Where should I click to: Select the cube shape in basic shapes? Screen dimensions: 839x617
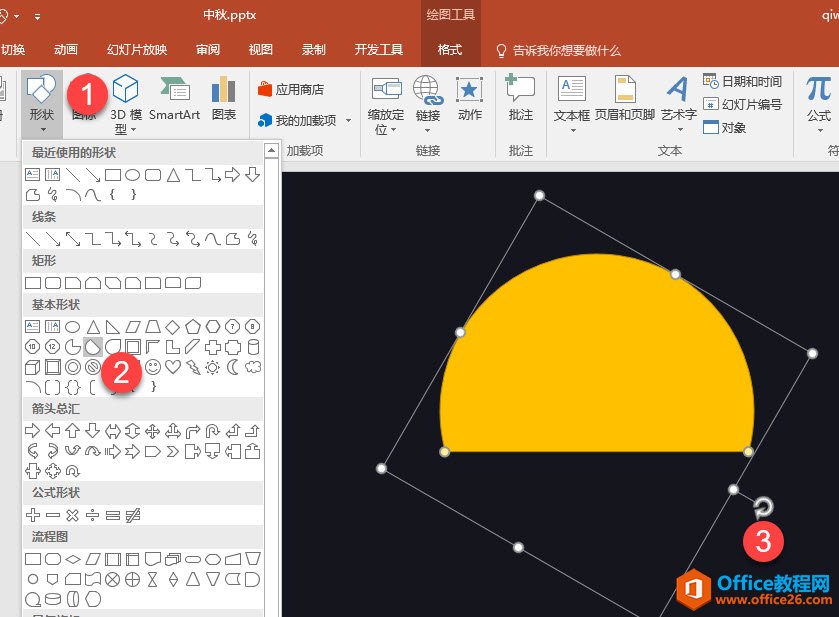[33, 367]
